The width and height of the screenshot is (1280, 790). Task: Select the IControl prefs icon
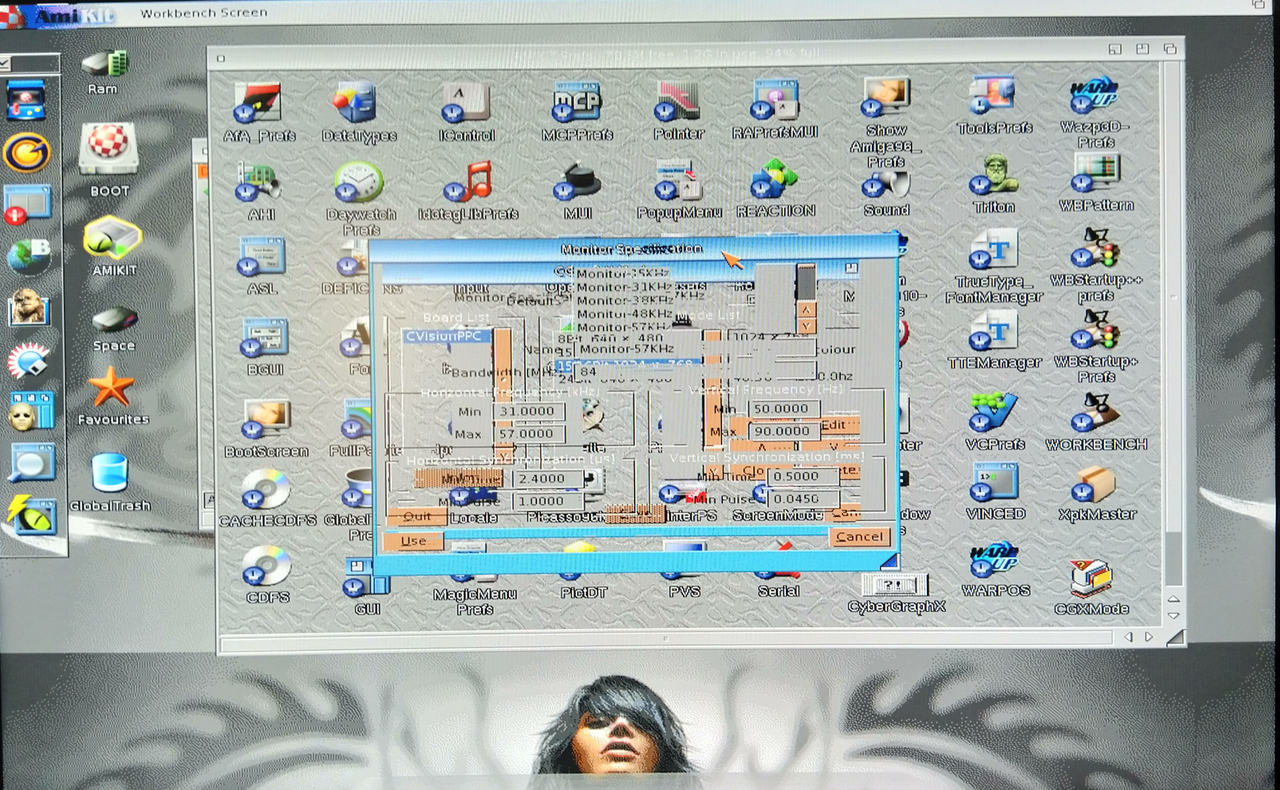point(465,102)
